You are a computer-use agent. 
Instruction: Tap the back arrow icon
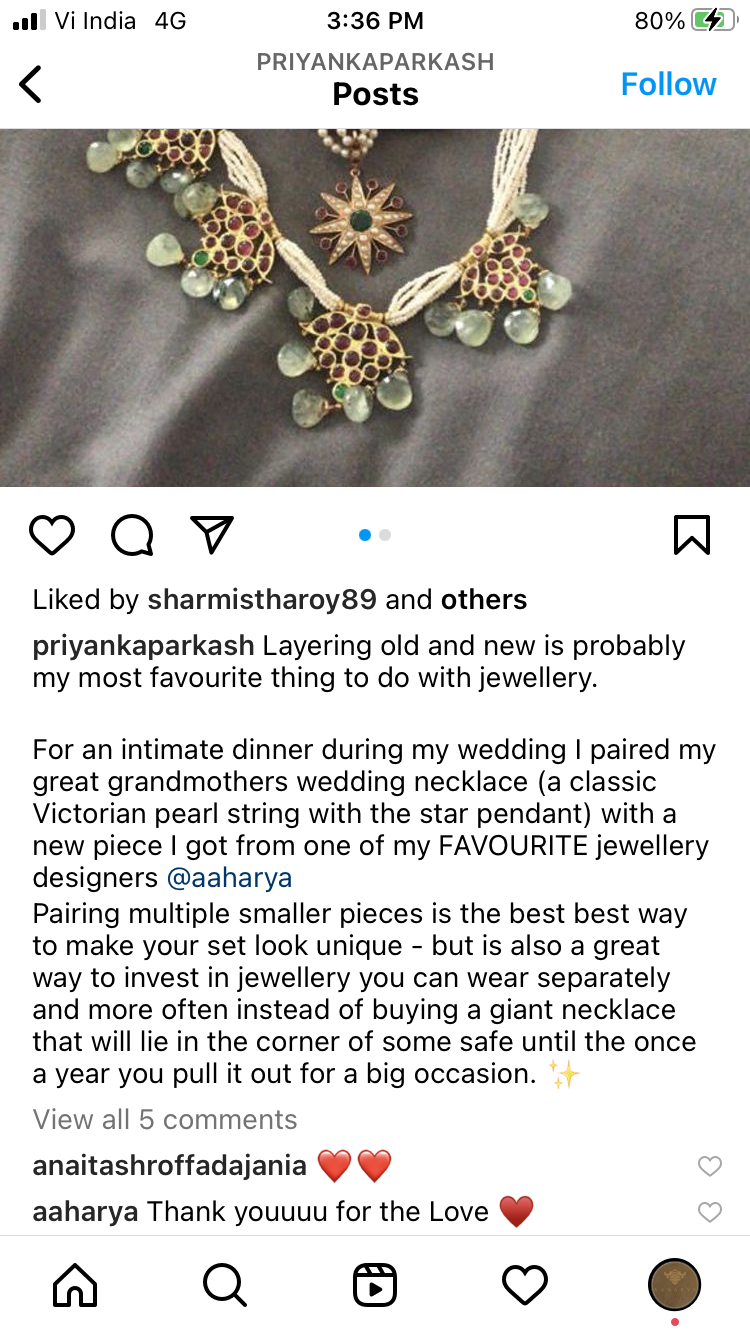click(32, 84)
